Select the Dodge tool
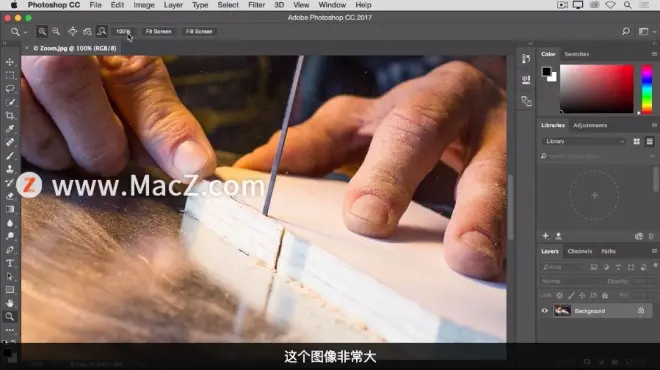This screenshot has width=660, height=370. [x=10, y=236]
